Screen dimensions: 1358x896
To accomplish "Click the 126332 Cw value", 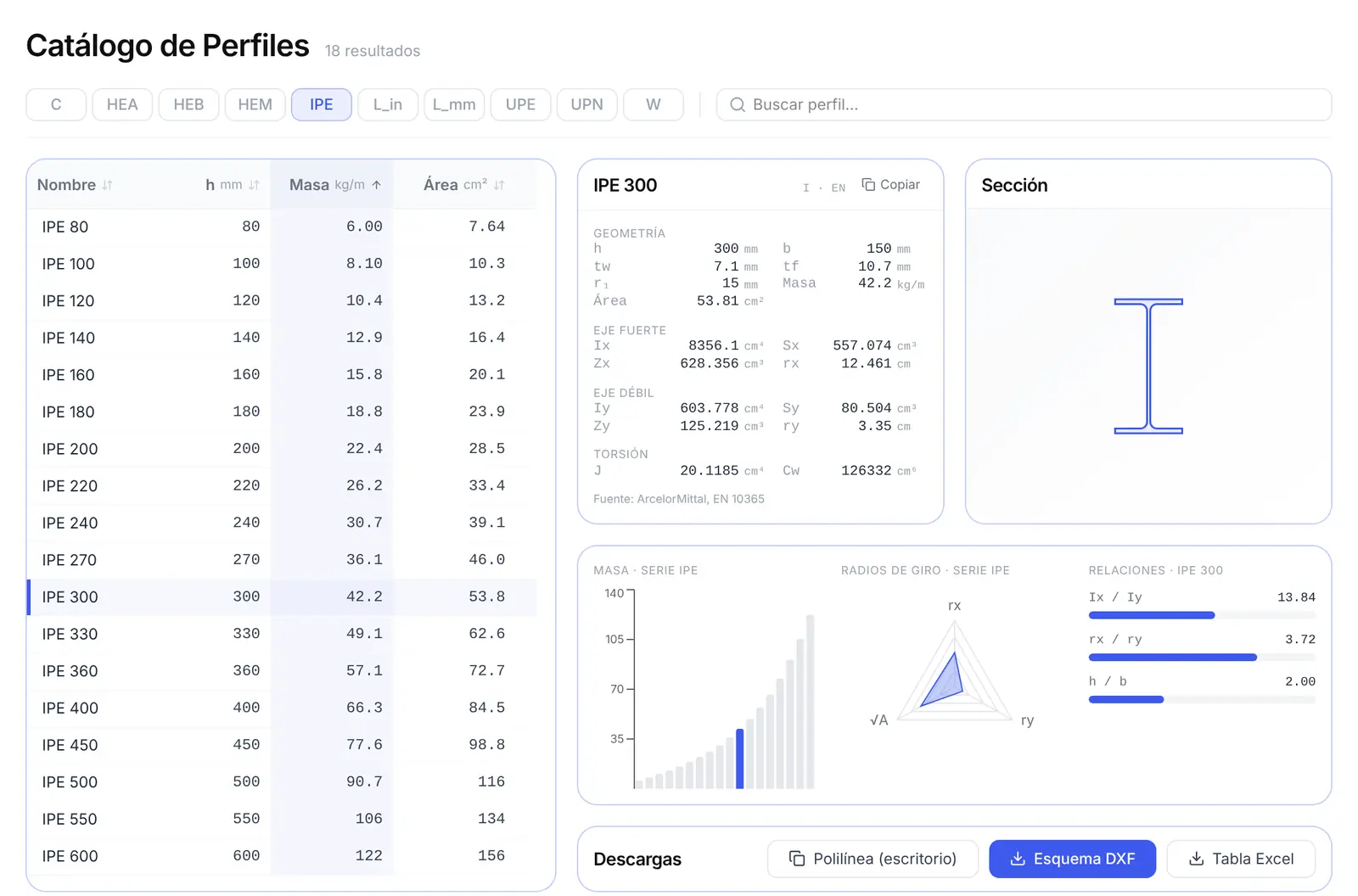I will click(866, 470).
